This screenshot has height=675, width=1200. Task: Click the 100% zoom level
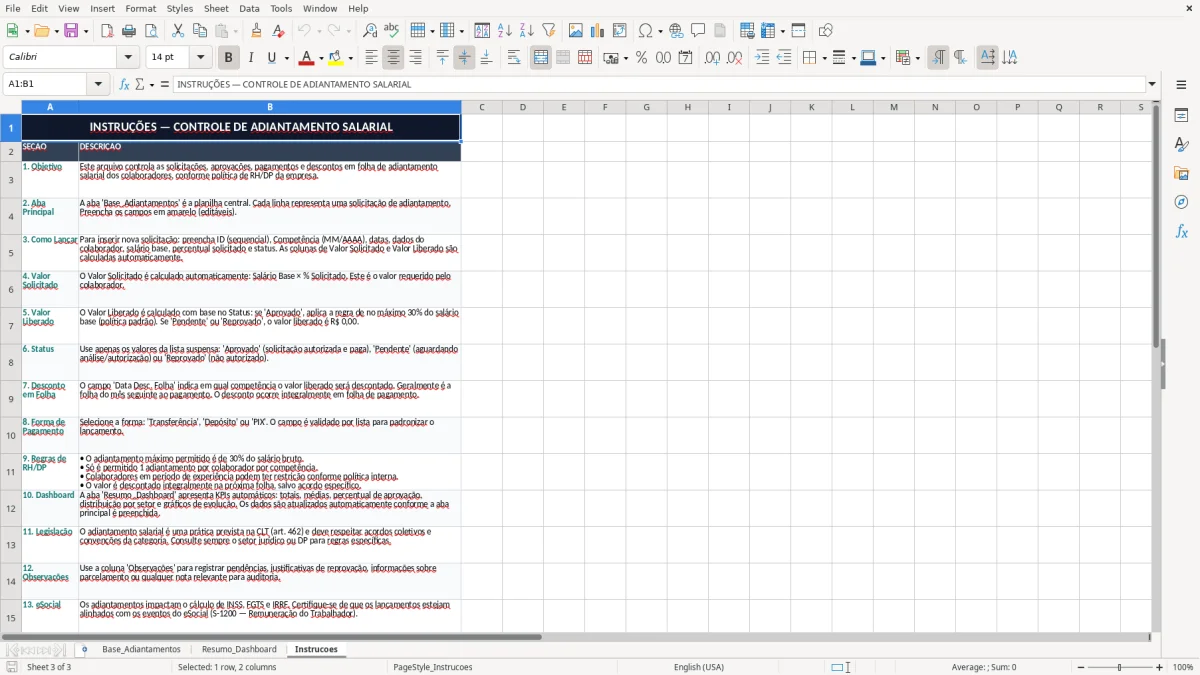coord(1183,667)
